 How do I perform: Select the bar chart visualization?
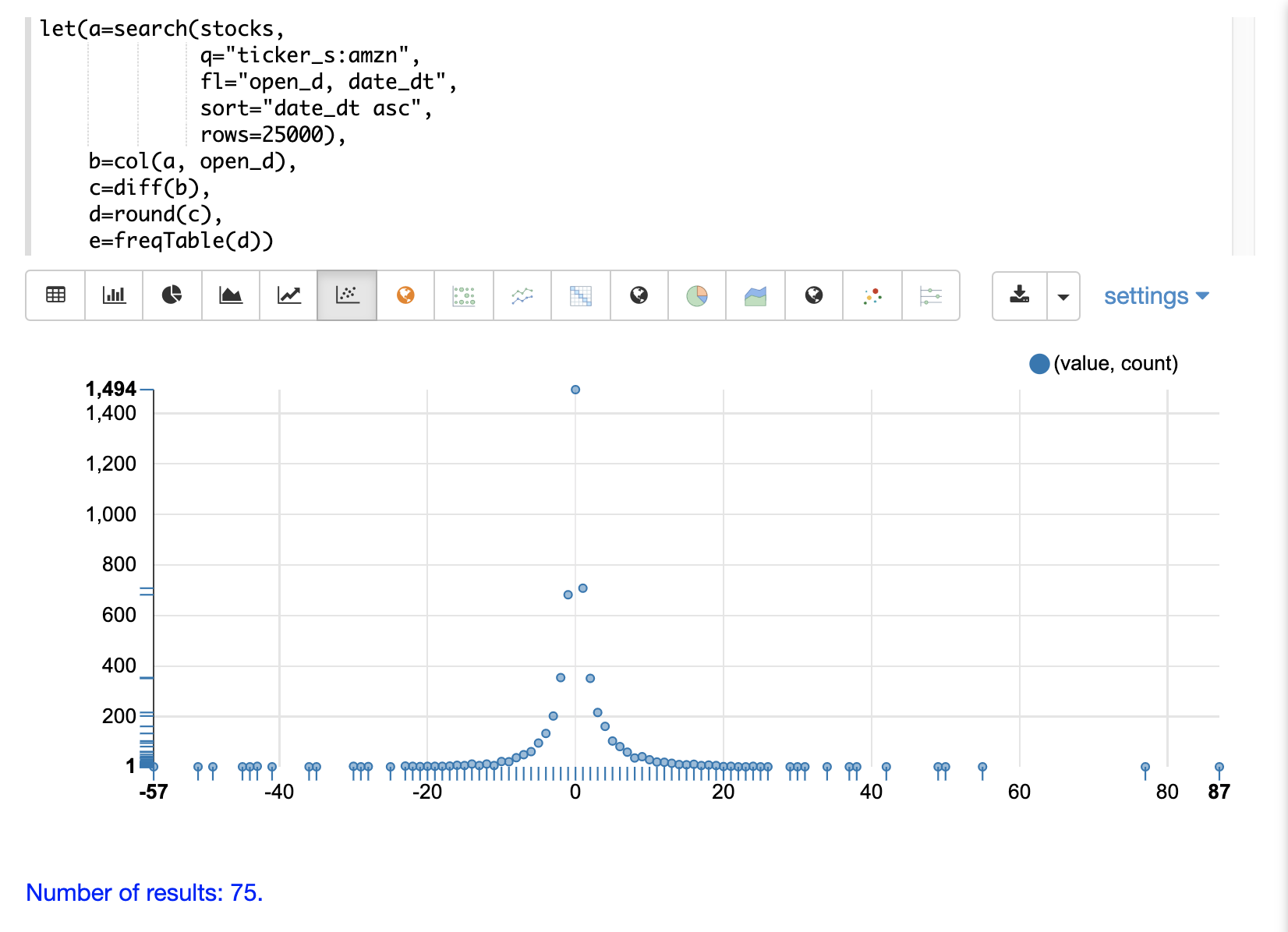tap(114, 295)
